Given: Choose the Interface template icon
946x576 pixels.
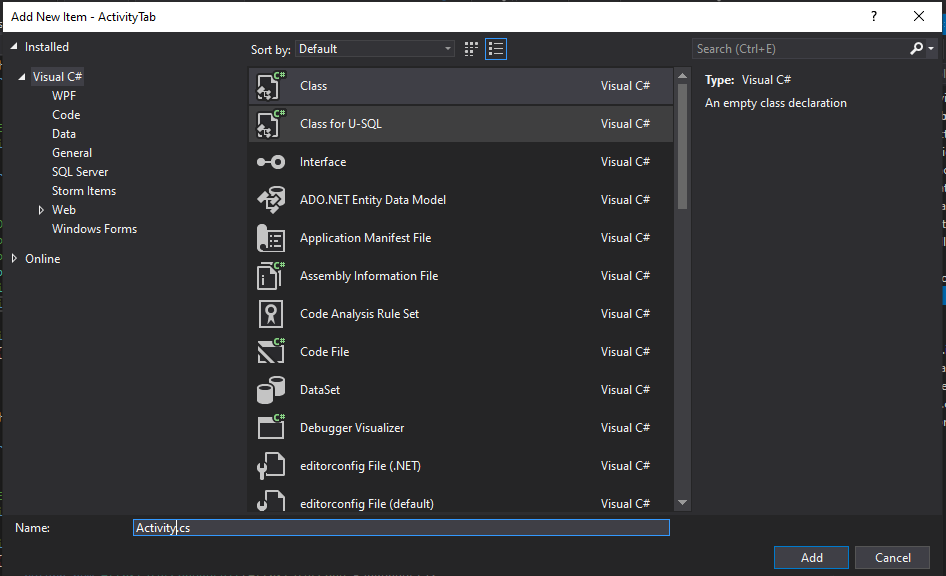Looking at the screenshot, I should pyautogui.click(x=271, y=162).
